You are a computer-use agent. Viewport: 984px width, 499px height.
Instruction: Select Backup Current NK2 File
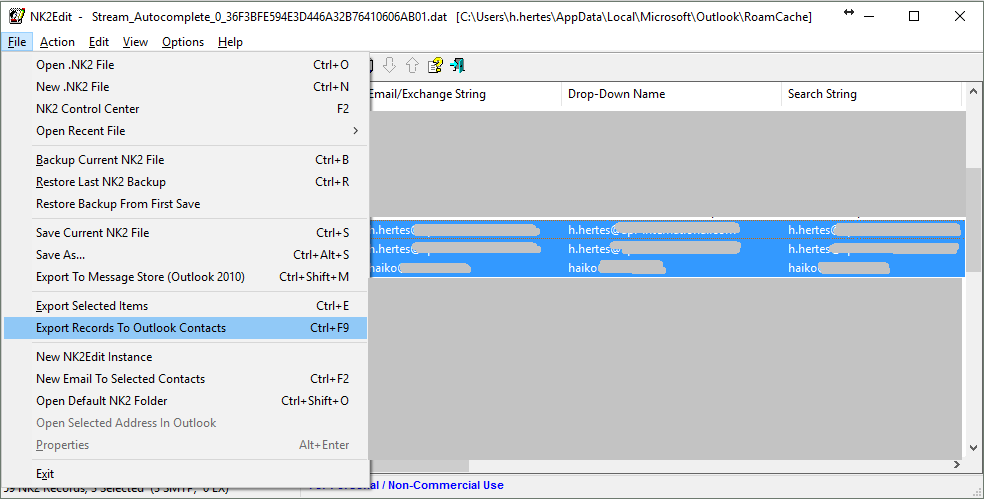click(185, 159)
